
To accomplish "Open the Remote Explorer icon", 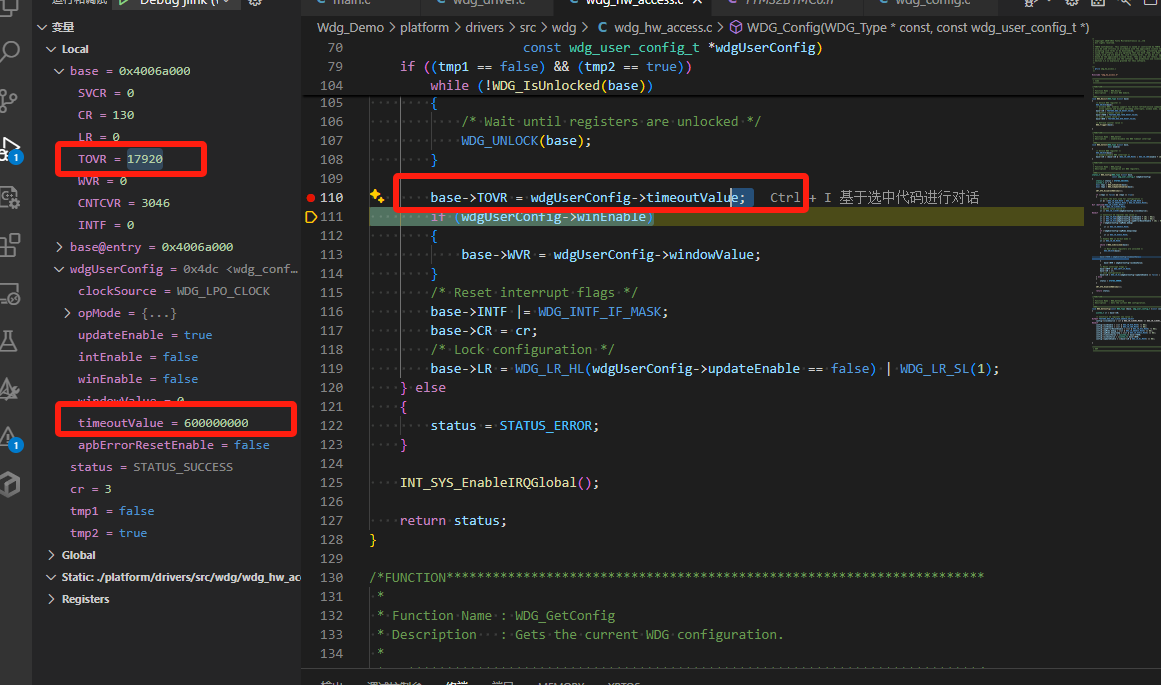I will [x=10, y=294].
